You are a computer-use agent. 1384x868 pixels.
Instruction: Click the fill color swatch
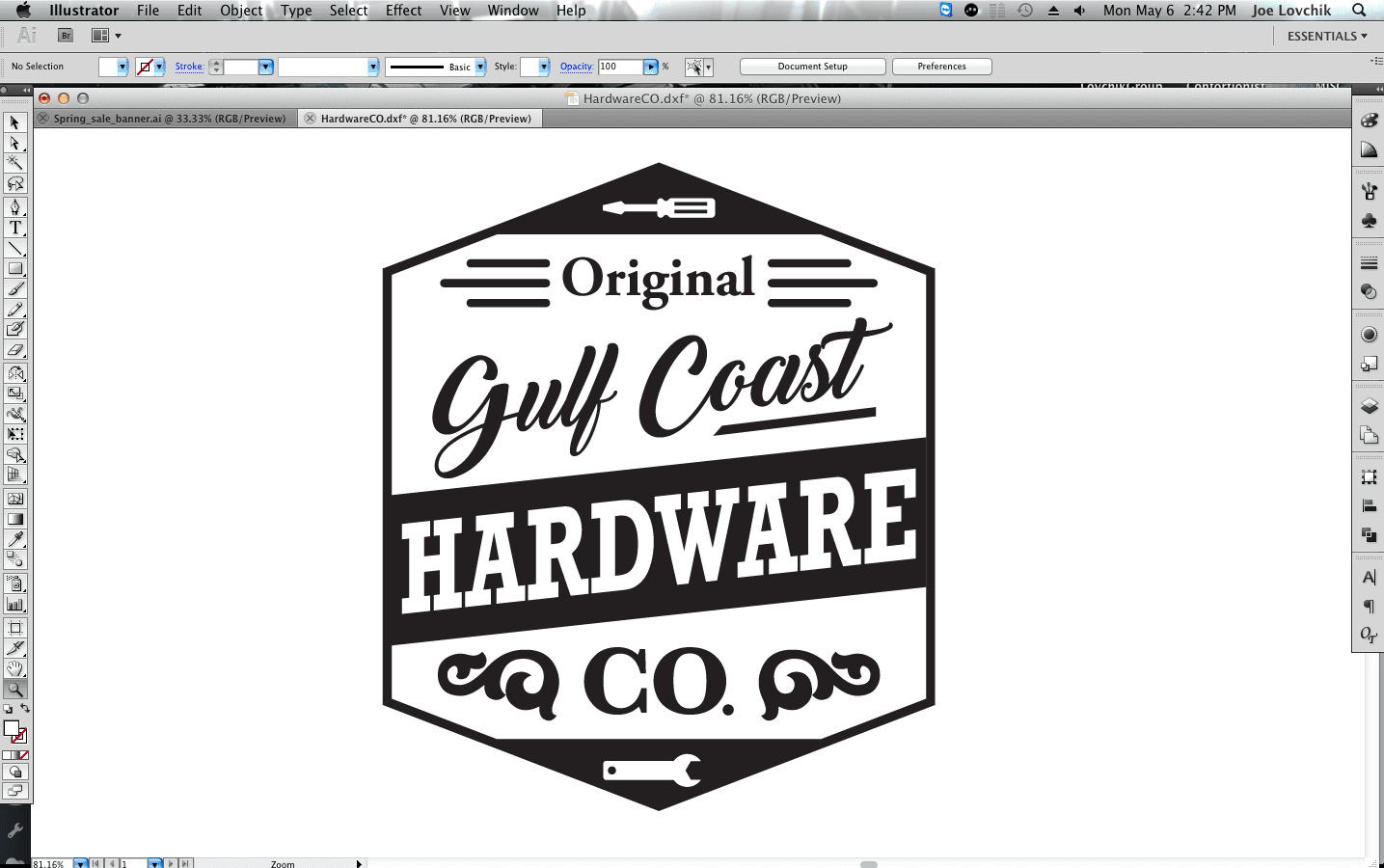[x=110, y=66]
